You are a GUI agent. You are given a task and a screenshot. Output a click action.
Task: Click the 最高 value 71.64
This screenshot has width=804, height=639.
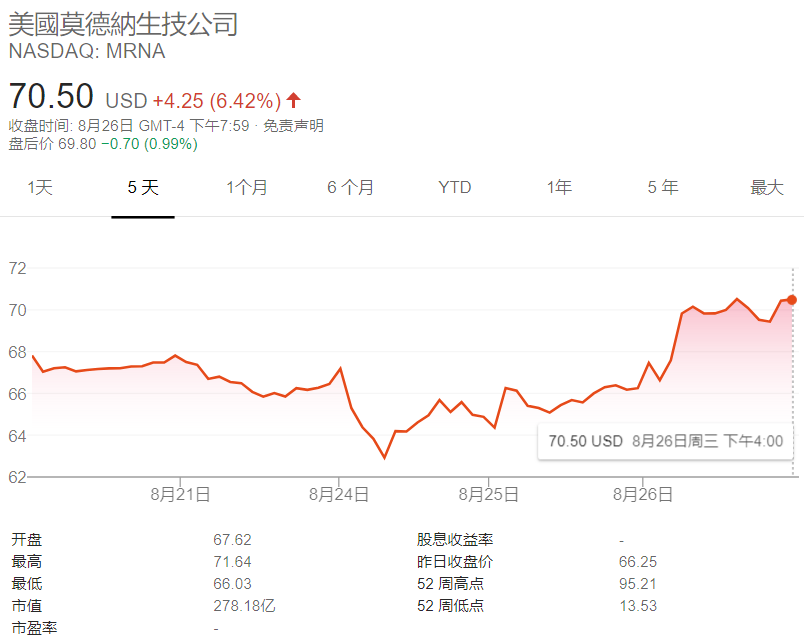232,562
